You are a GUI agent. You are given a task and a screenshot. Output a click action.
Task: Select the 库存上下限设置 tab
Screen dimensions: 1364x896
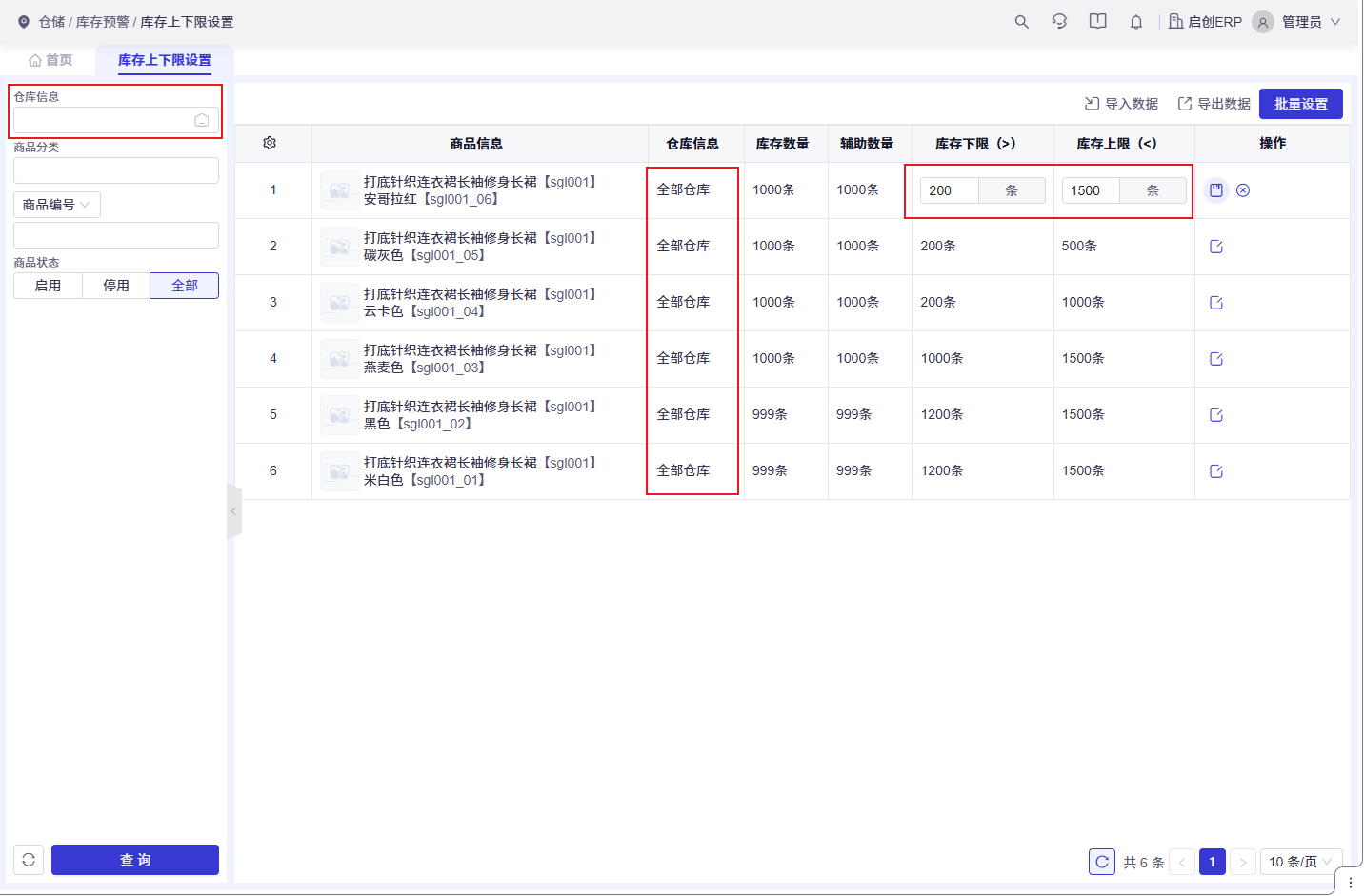tap(165, 59)
